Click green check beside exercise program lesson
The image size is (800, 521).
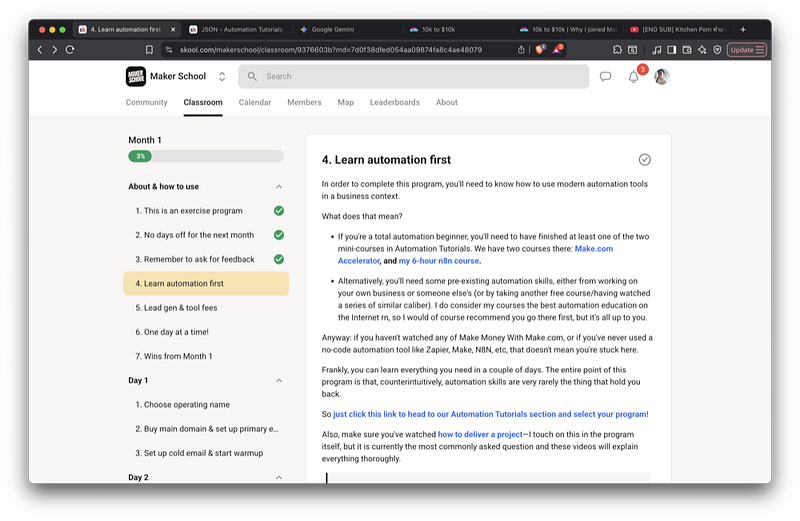279,211
